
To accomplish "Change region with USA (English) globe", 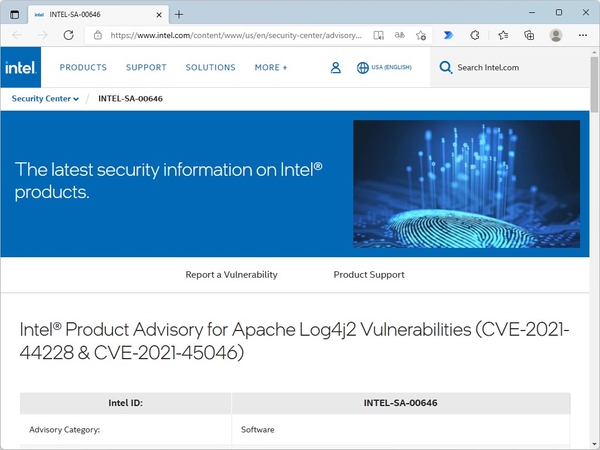I will (x=384, y=67).
